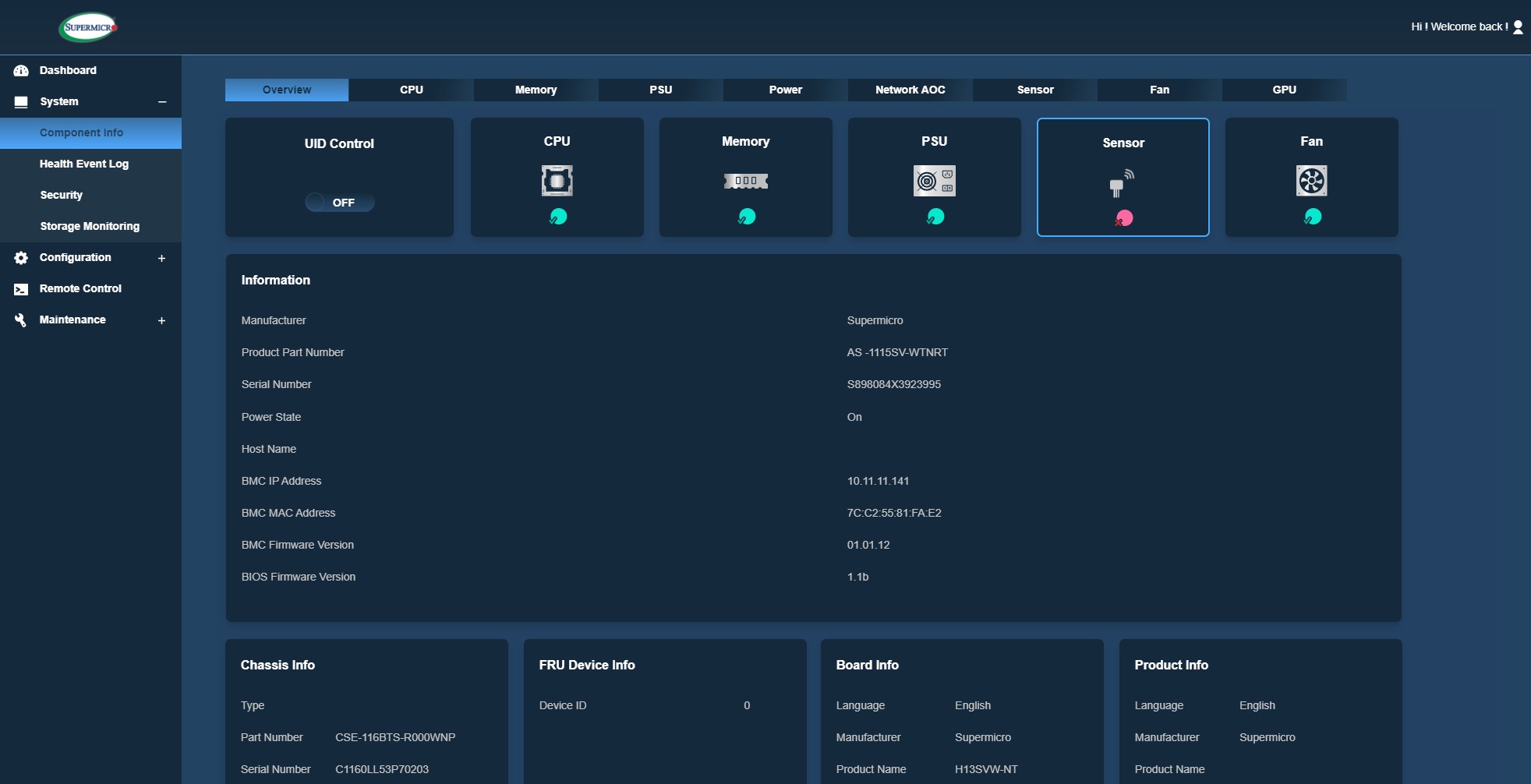
Task: Click the Sensor probe icon
Action: [1122, 183]
